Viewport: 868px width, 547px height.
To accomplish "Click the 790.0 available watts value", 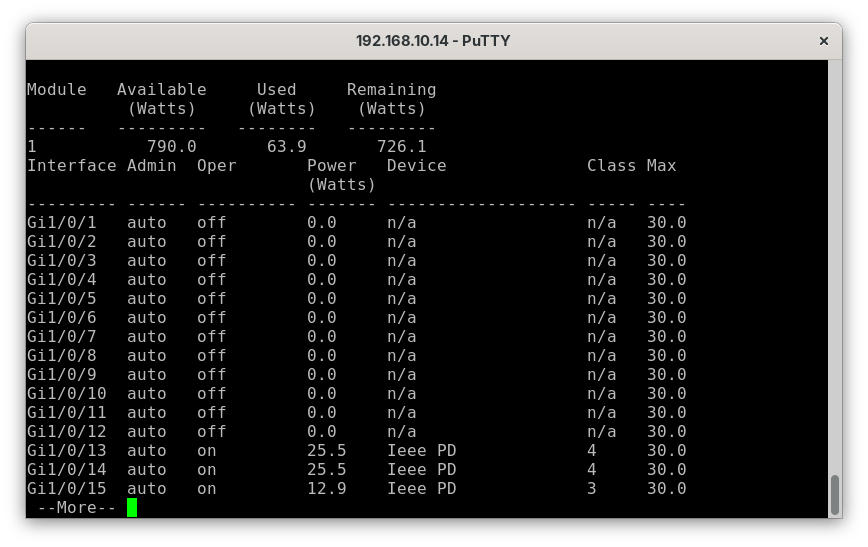I will (172, 147).
